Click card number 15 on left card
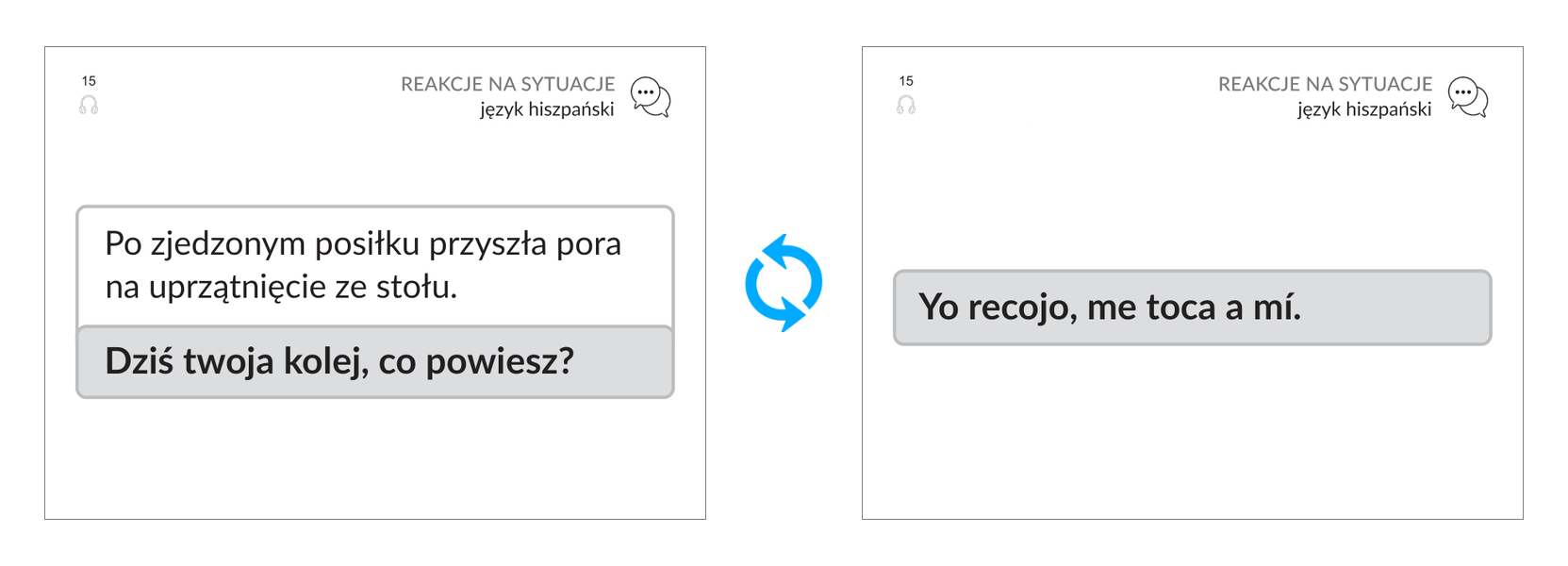This screenshot has height=566, width=1568. point(89,81)
